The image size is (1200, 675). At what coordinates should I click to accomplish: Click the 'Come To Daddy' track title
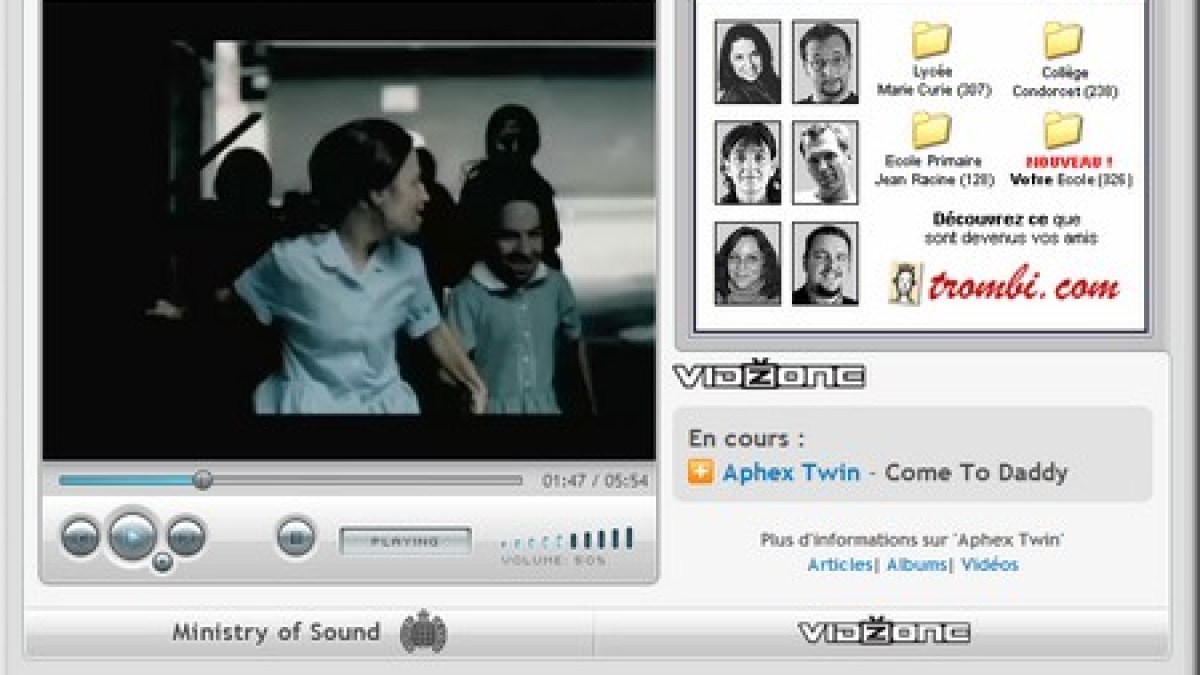(976, 472)
